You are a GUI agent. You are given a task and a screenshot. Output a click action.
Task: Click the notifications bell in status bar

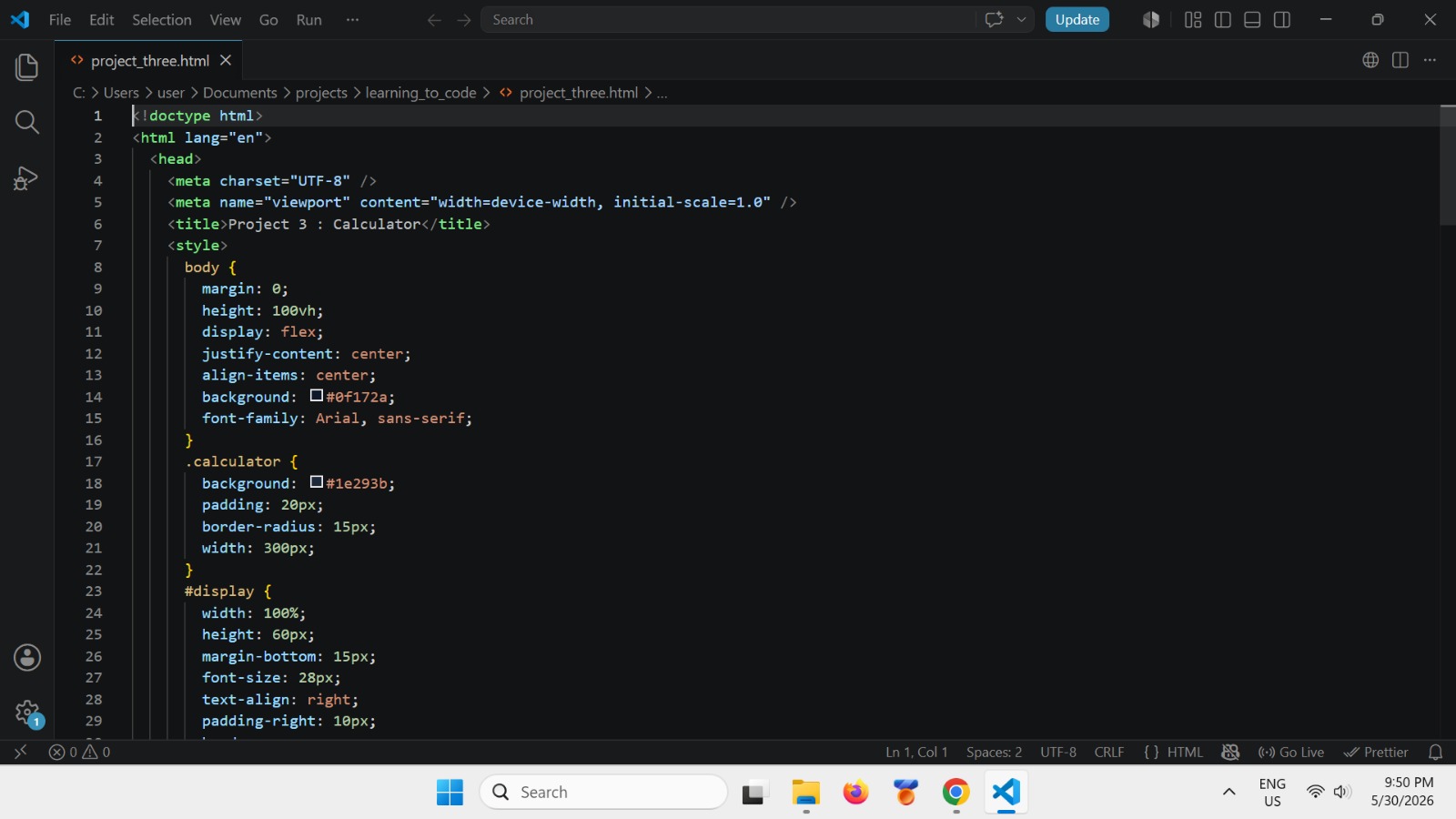pos(1435,753)
